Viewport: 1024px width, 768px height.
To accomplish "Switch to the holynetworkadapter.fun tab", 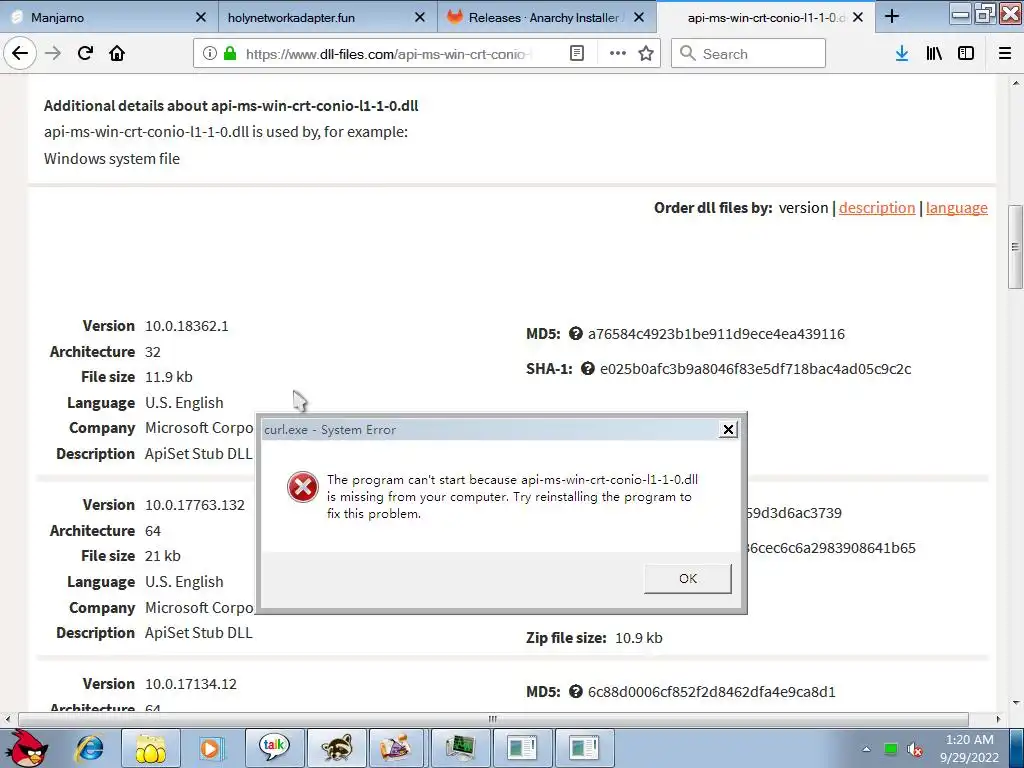I will (327, 18).
